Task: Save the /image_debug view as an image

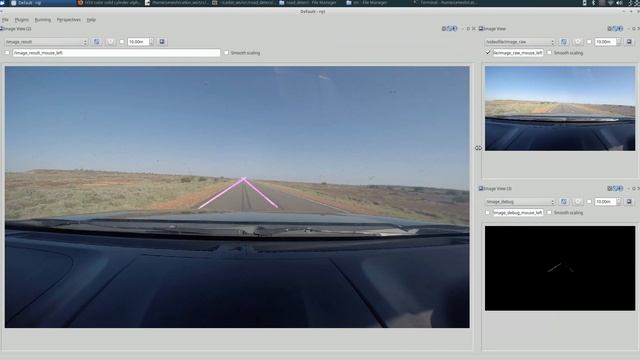Action: point(629,202)
